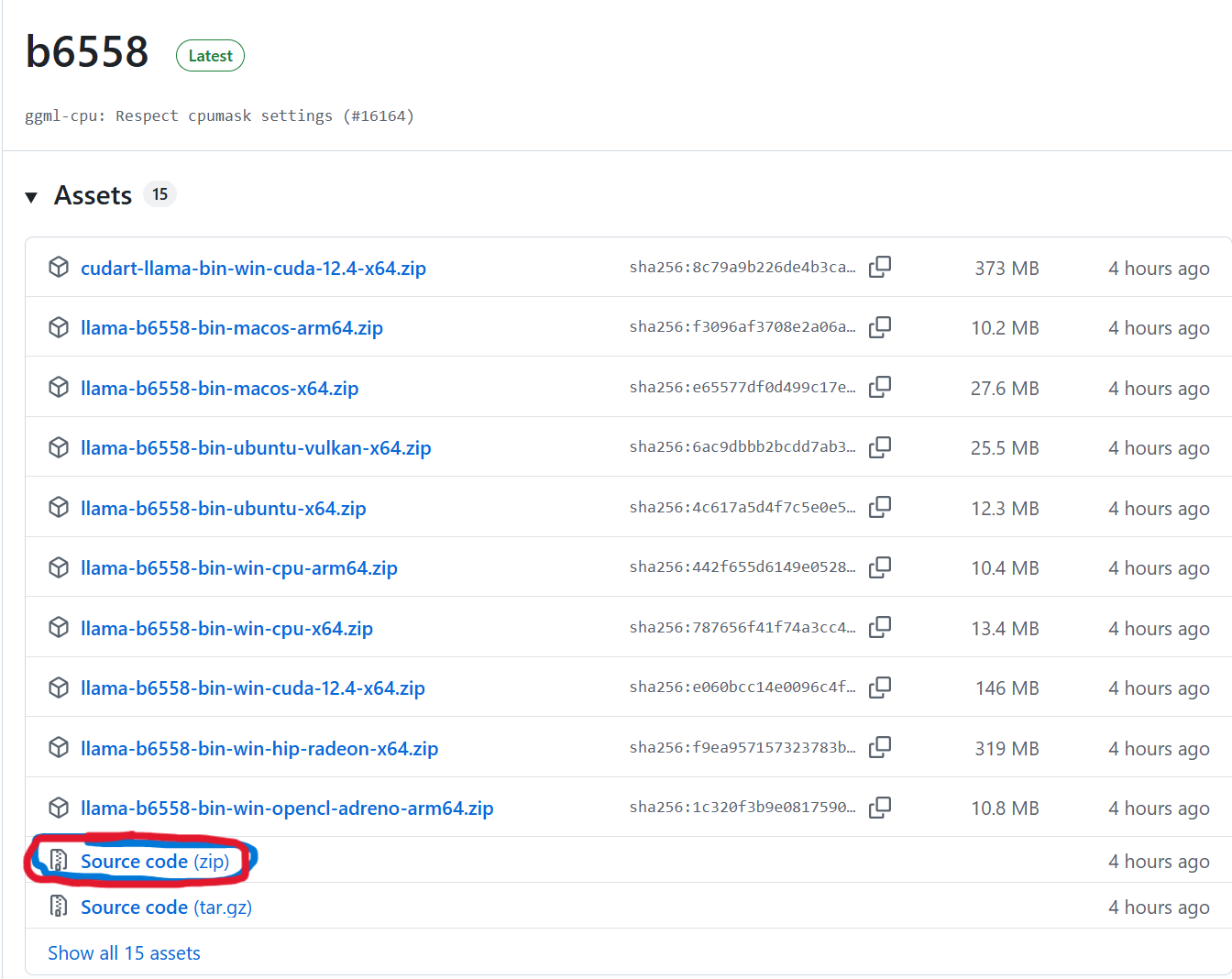Download llama-b6558-bin-ubuntu-x64.zip
The height and width of the screenshot is (979, 1232).
pos(224,509)
